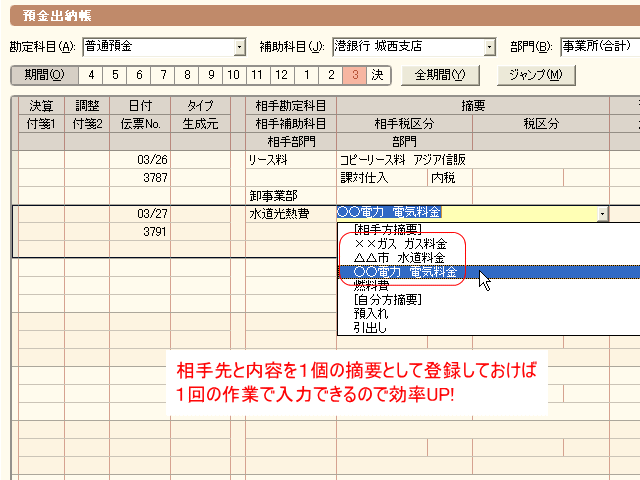
Task: Click the 付箋1 column header
Action: [x=41, y=124]
